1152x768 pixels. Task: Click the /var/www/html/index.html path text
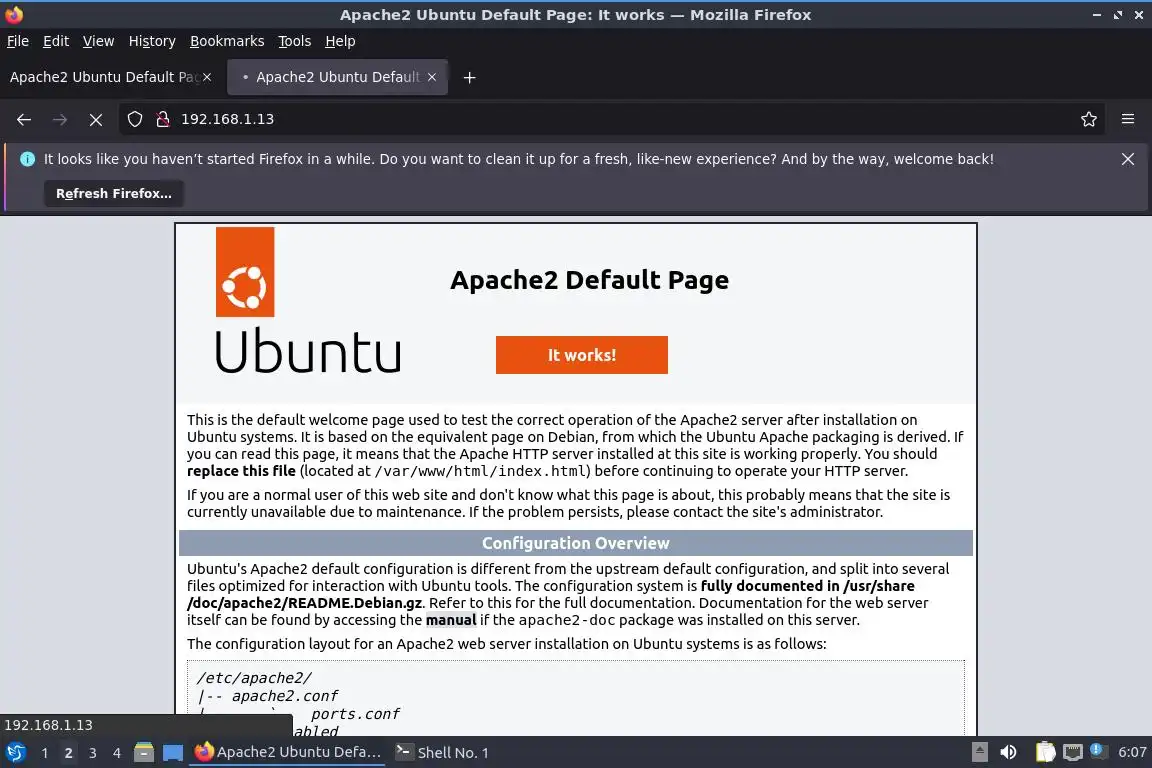482,471
